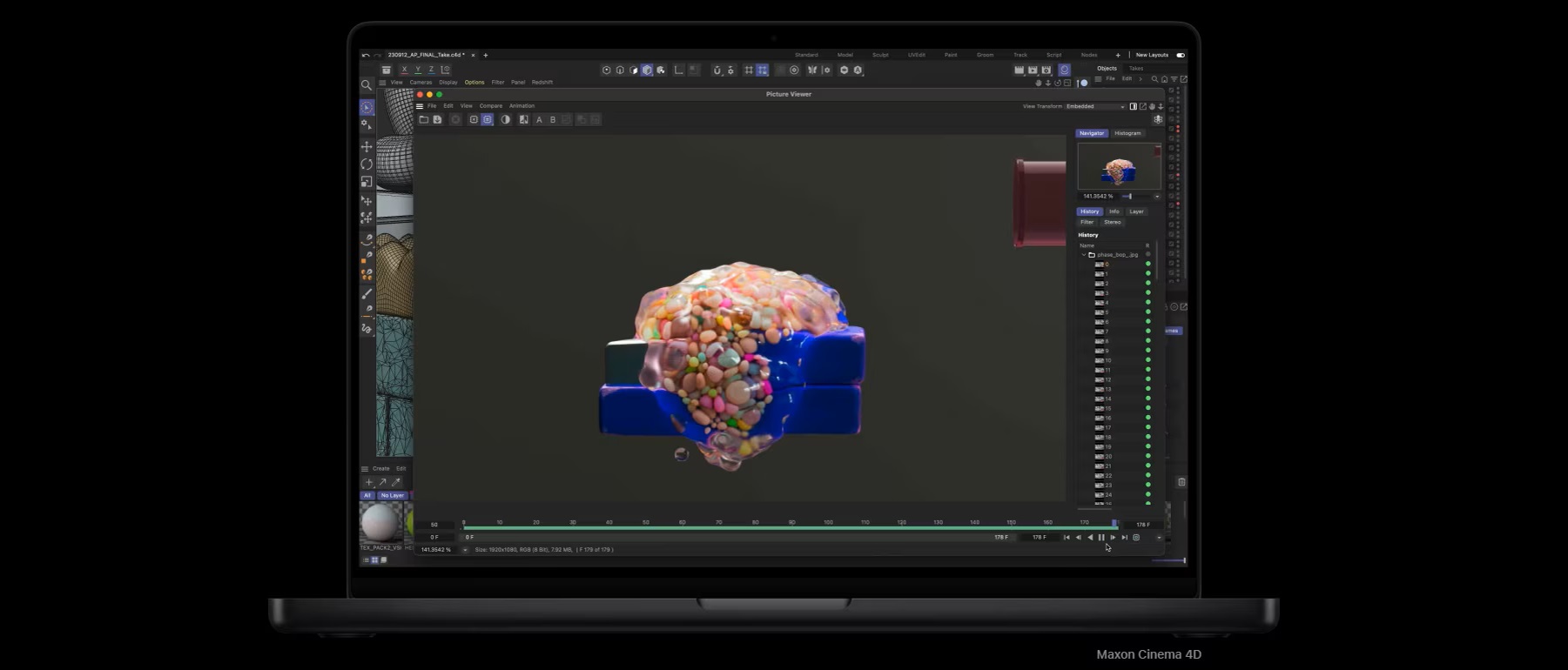Image resolution: width=1568 pixels, height=670 pixels.
Task: Open navigator zoom preset dropdown arrow
Action: pos(1157,197)
